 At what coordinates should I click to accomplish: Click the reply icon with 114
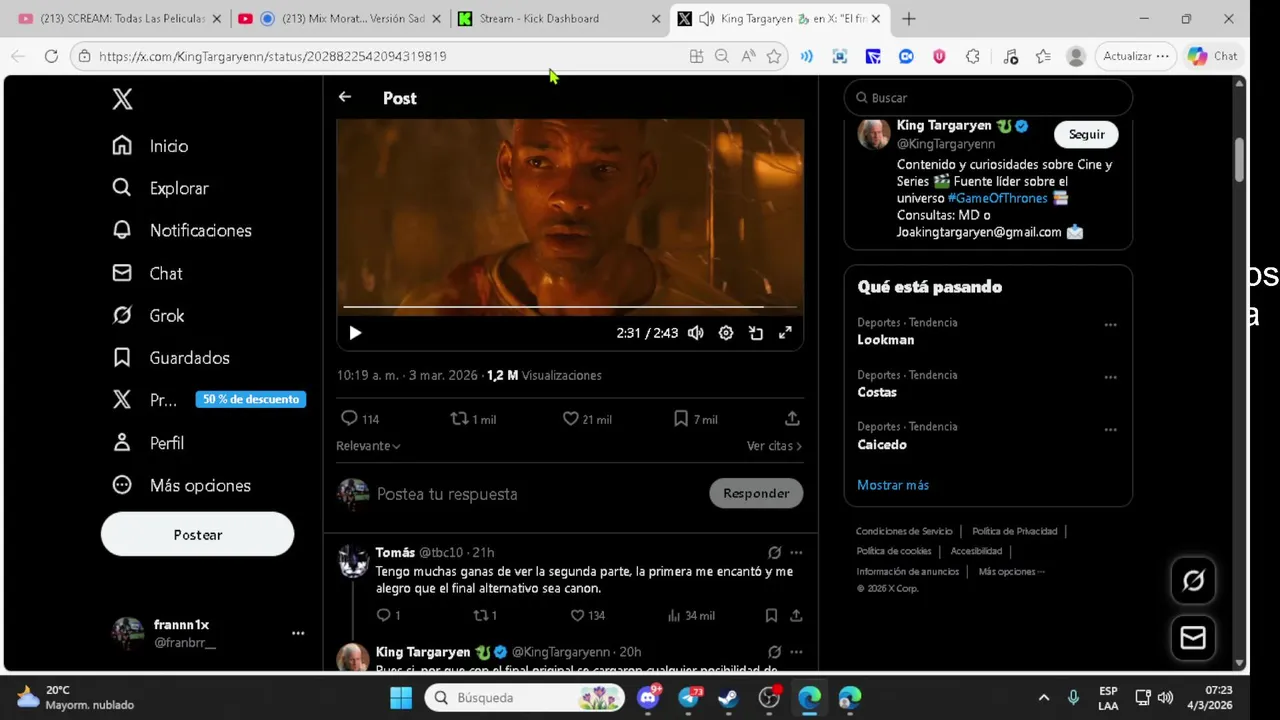359,418
